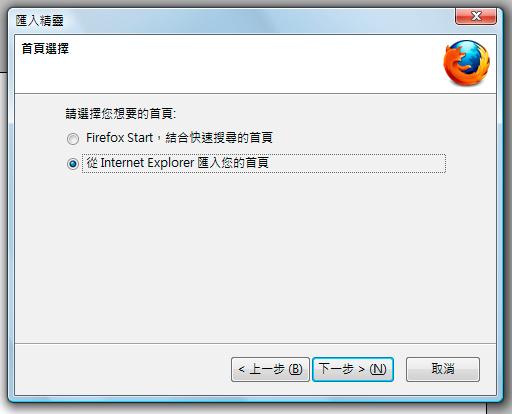The height and width of the screenshot is (414, 512).
Task: Click the 匯入精靈 title bar text
Action: point(40,21)
